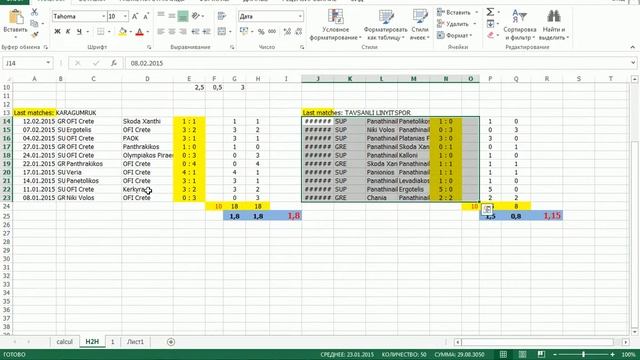The width and height of the screenshot is (640, 360).
Task: Click the Clear eraser icon
Action: (x=490, y=35)
